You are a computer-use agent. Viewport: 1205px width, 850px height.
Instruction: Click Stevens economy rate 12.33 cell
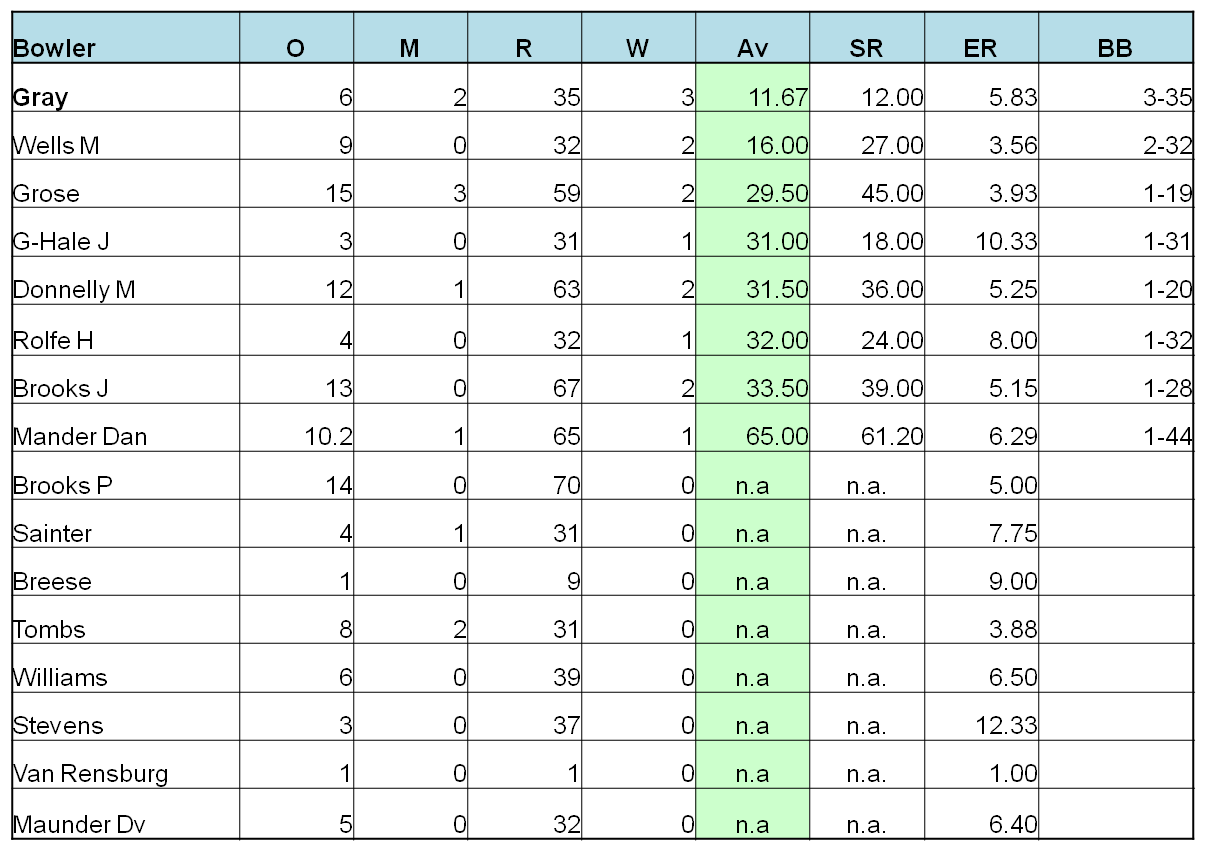click(981, 725)
